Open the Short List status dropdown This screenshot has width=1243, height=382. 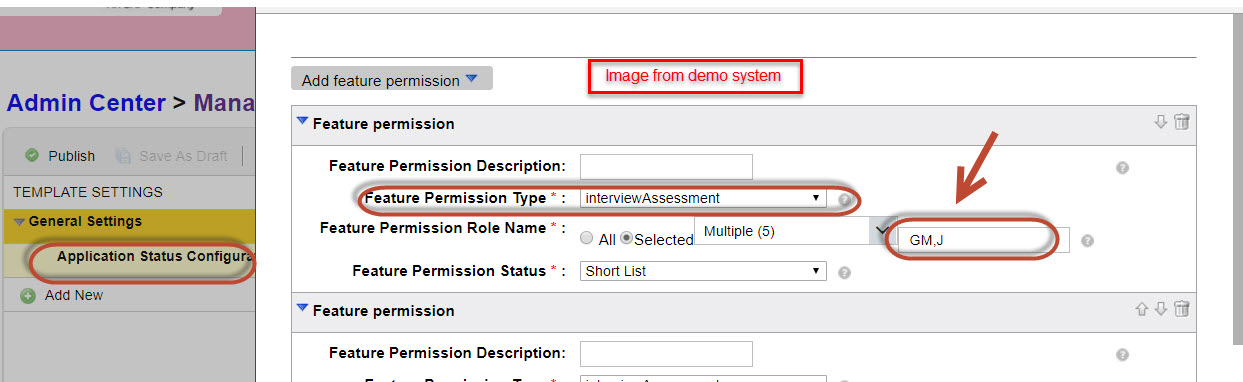click(703, 271)
